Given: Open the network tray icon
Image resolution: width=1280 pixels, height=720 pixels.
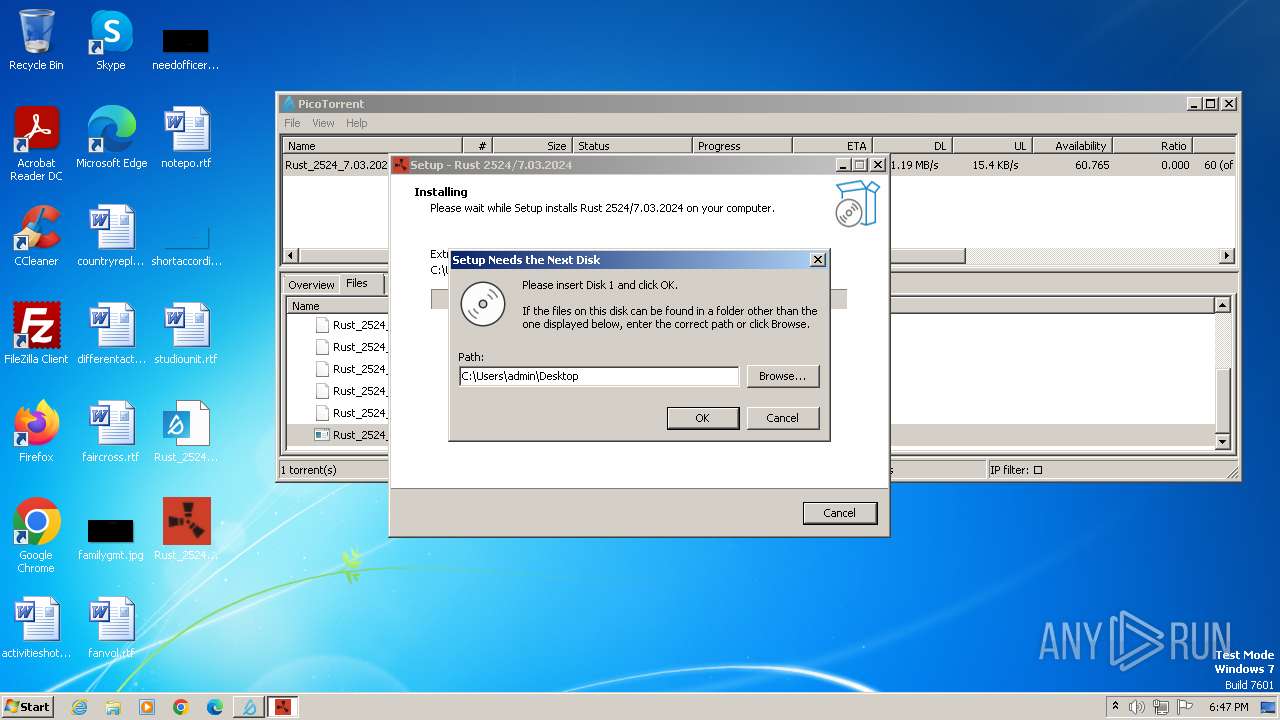Looking at the screenshot, I should [x=1162, y=707].
